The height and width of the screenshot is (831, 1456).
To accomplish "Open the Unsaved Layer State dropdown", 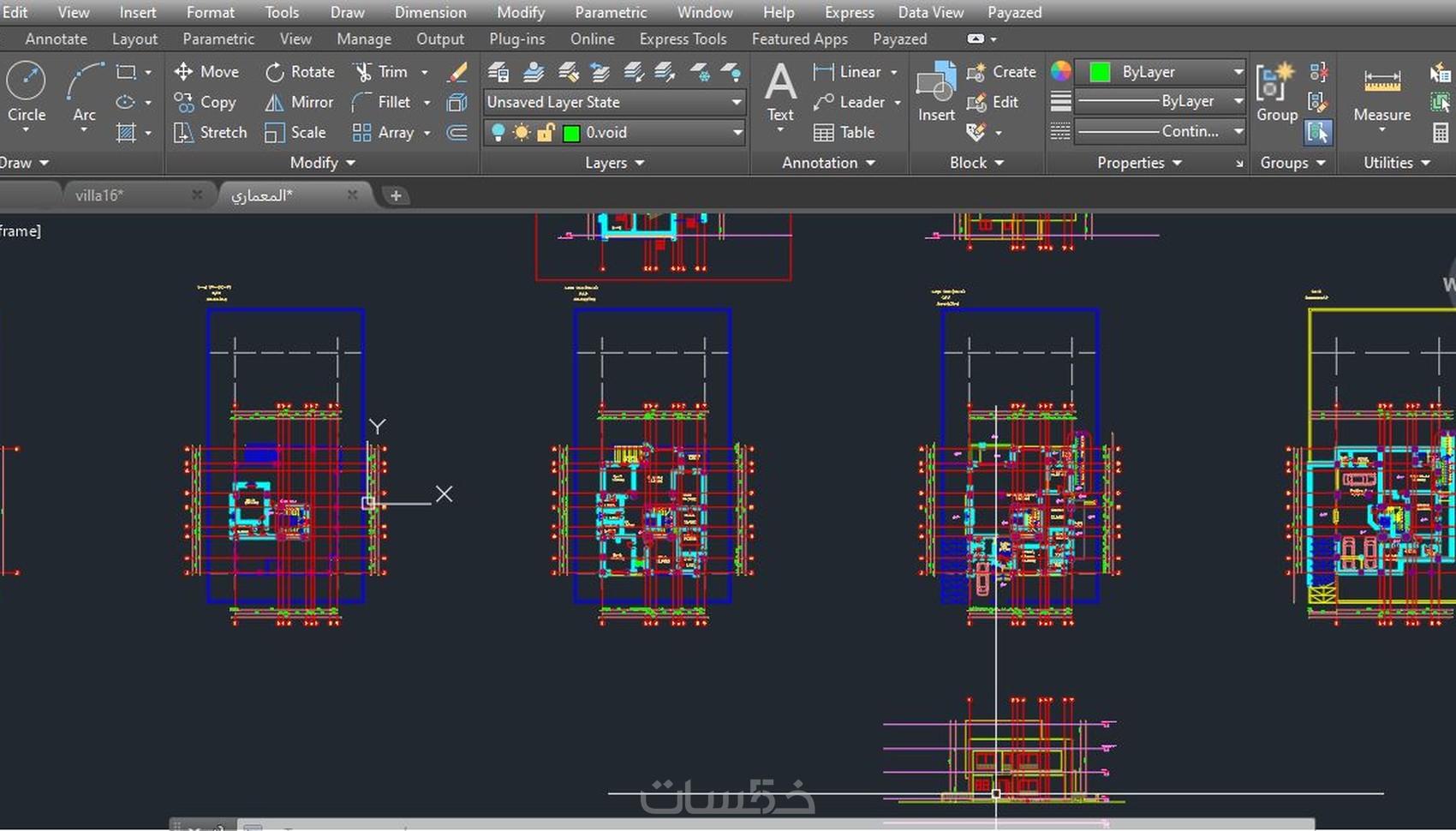I will pyautogui.click(x=613, y=102).
